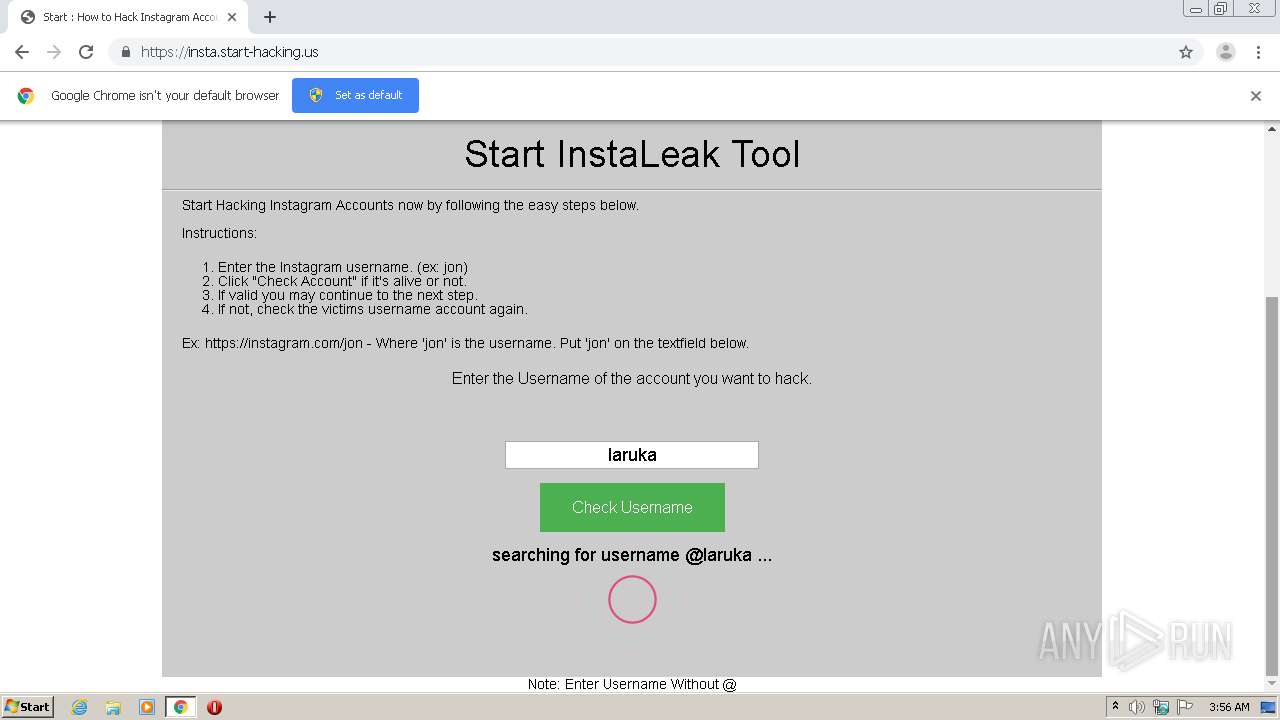
Task: Click the Start InstaLeak Tool heading
Action: (x=632, y=154)
